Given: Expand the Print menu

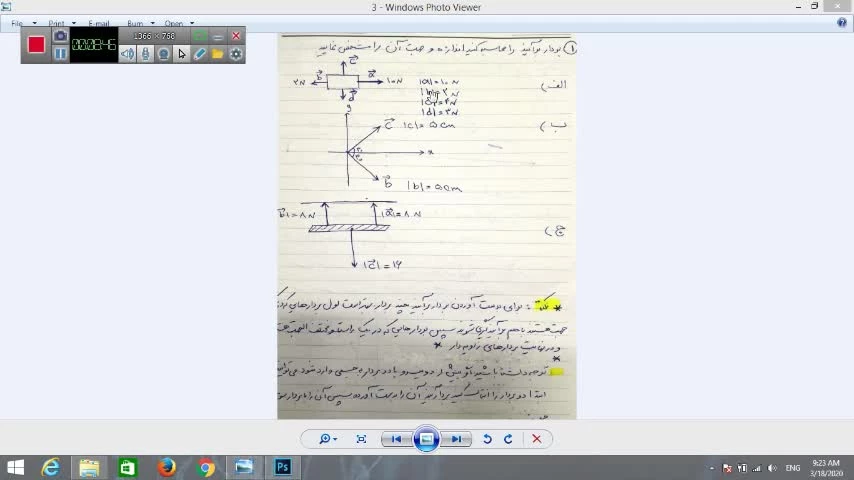Looking at the screenshot, I should (x=60, y=23).
